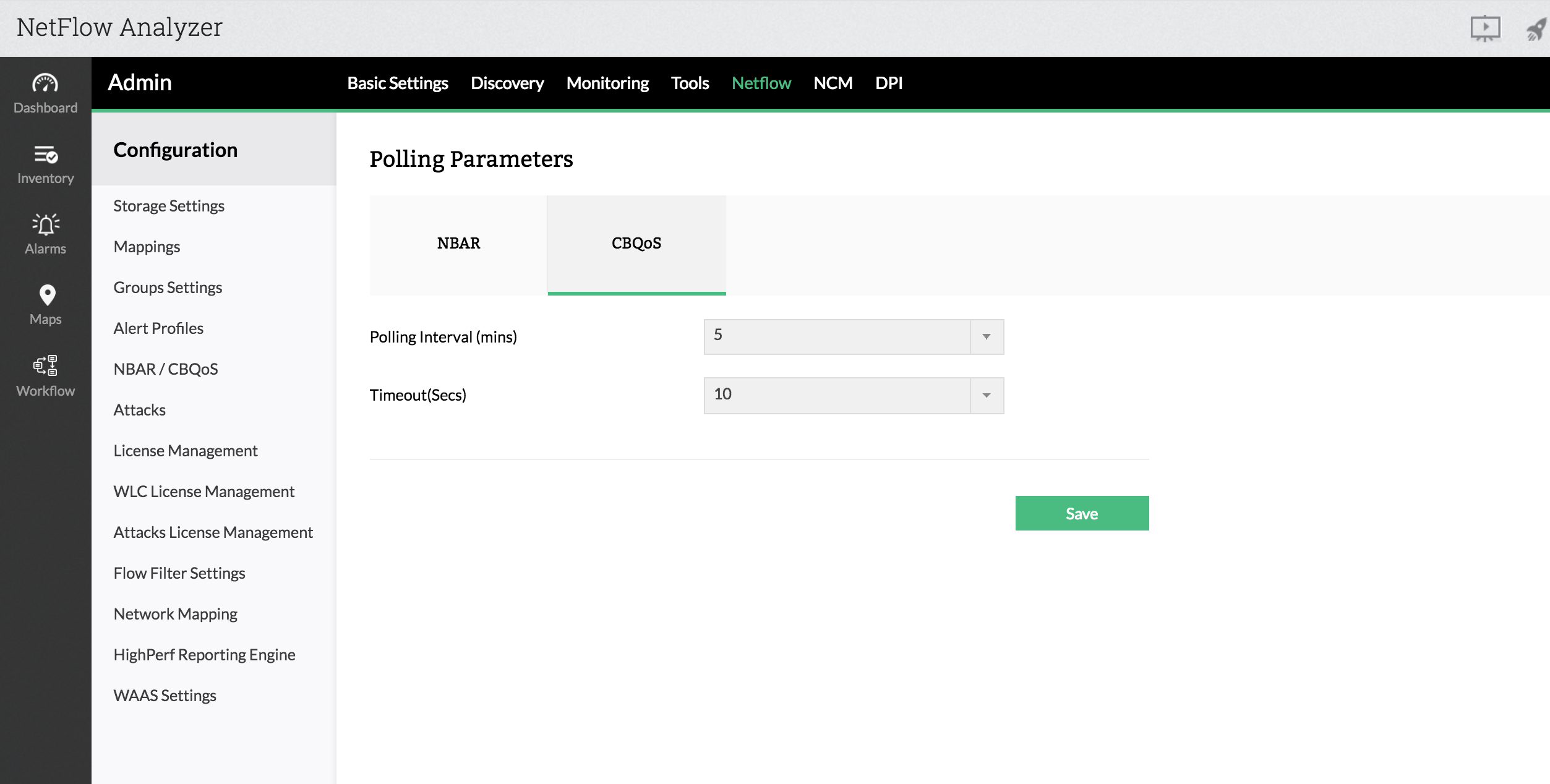This screenshot has height=784, width=1550.
Task: Click the Polling Interval value field
Action: tap(837, 337)
